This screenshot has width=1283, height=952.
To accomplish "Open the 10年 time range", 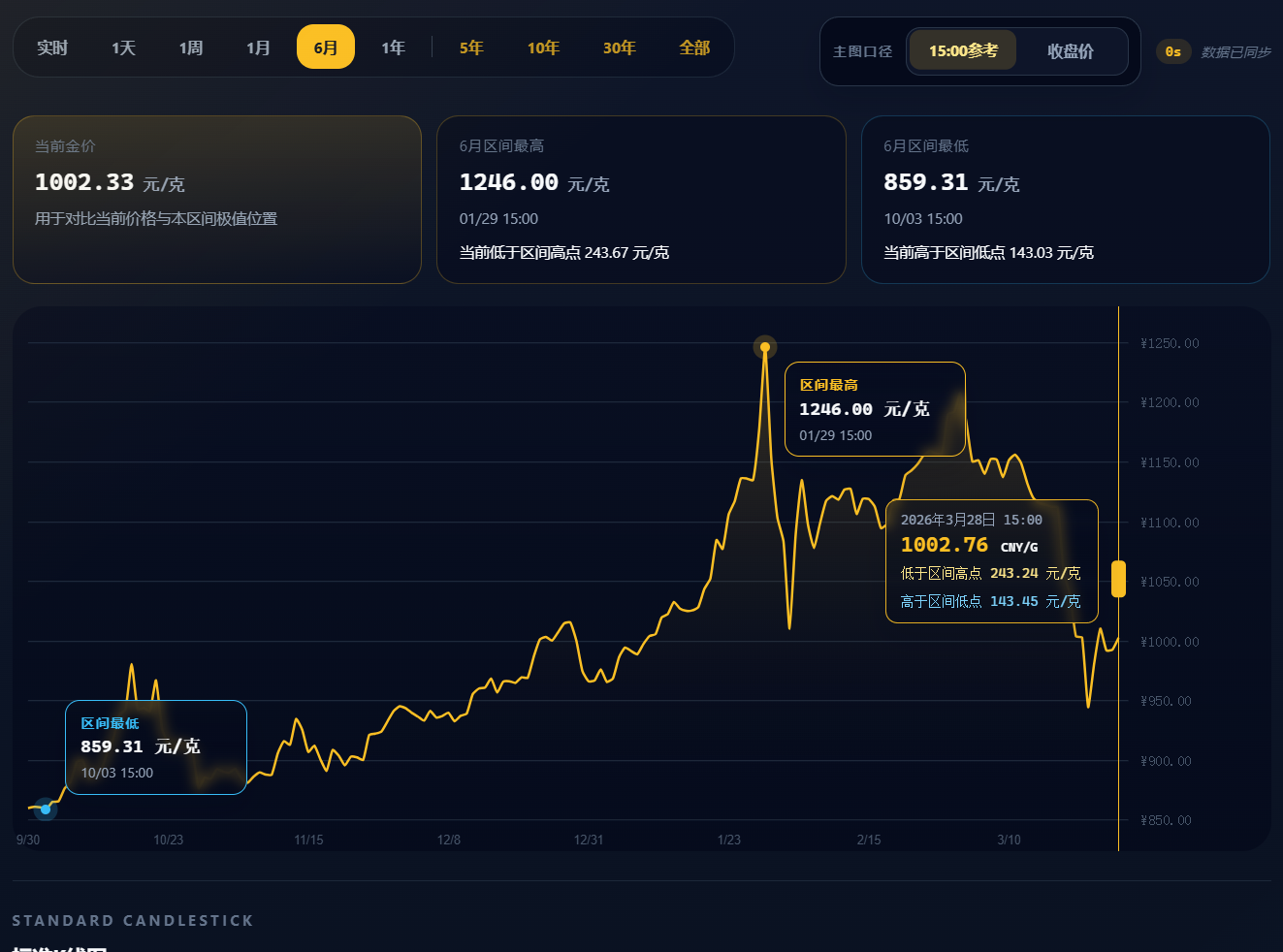I will pyautogui.click(x=543, y=47).
